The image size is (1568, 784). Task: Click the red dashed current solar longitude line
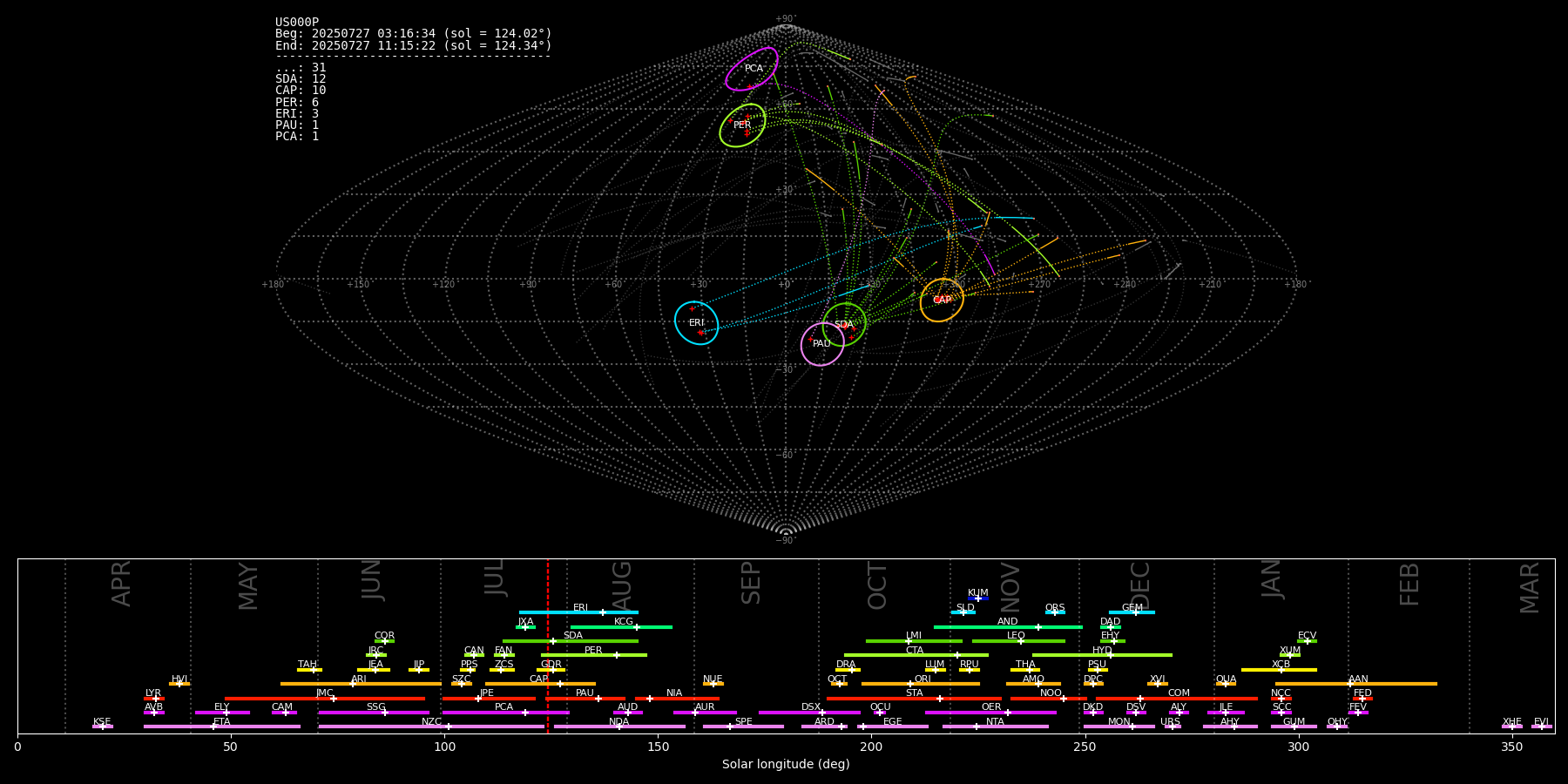[x=548, y=646]
